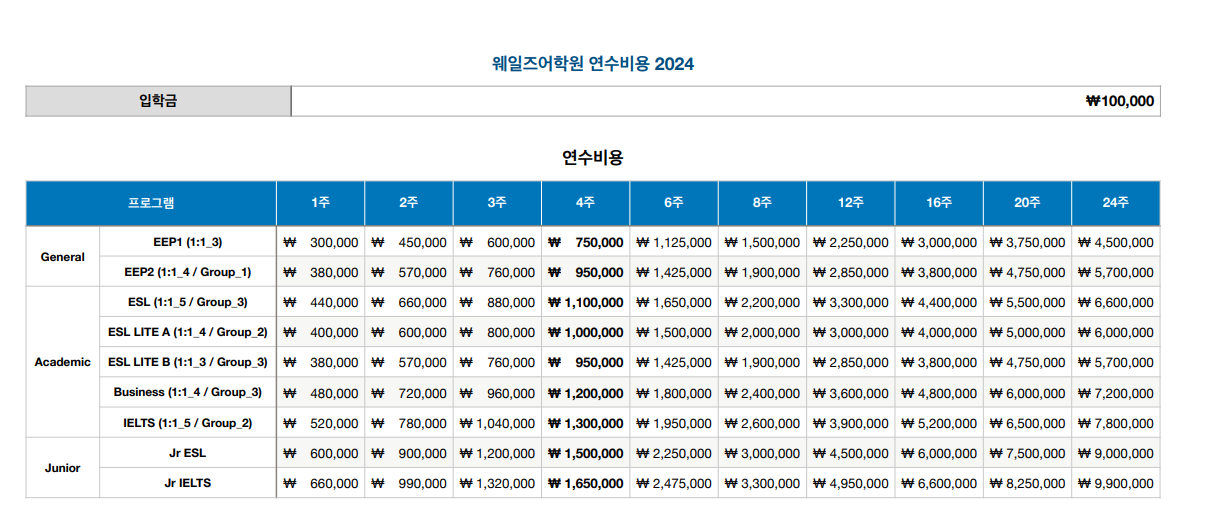Image resolution: width=1211 pixels, height=517 pixels.
Task: Select the ESL LITE A program label
Action: [x=188, y=332]
